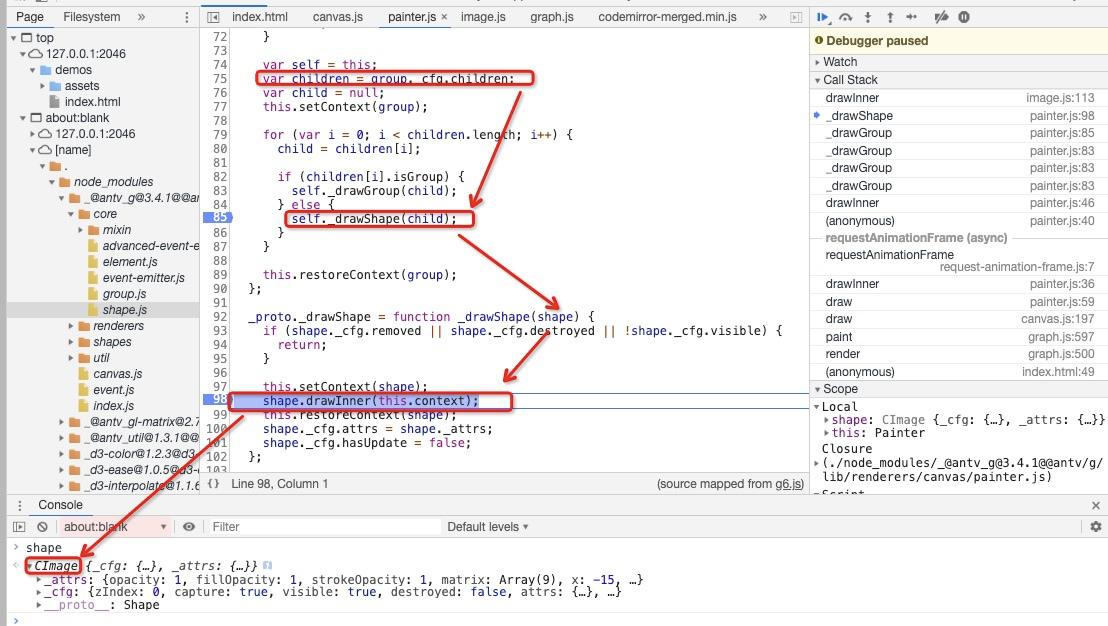Show more source file tabs
1108x626 pixels.
click(x=762, y=17)
